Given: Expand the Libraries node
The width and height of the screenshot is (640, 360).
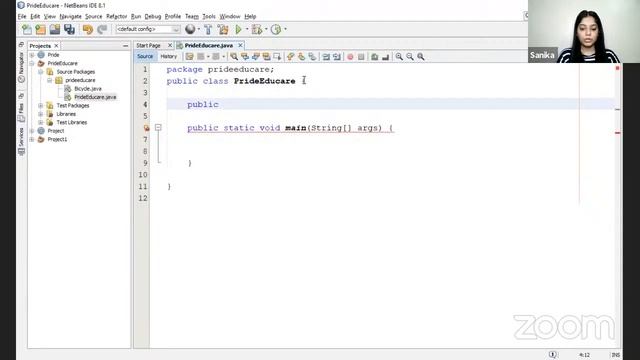Looking at the screenshot, I should 41,114.
